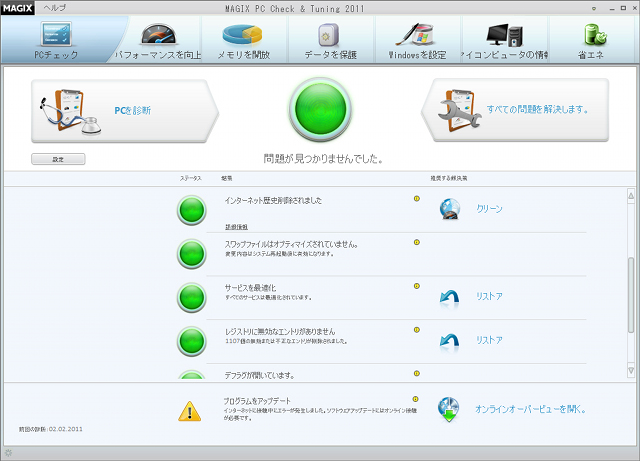Click リストア for the registry entry row

tap(489, 340)
